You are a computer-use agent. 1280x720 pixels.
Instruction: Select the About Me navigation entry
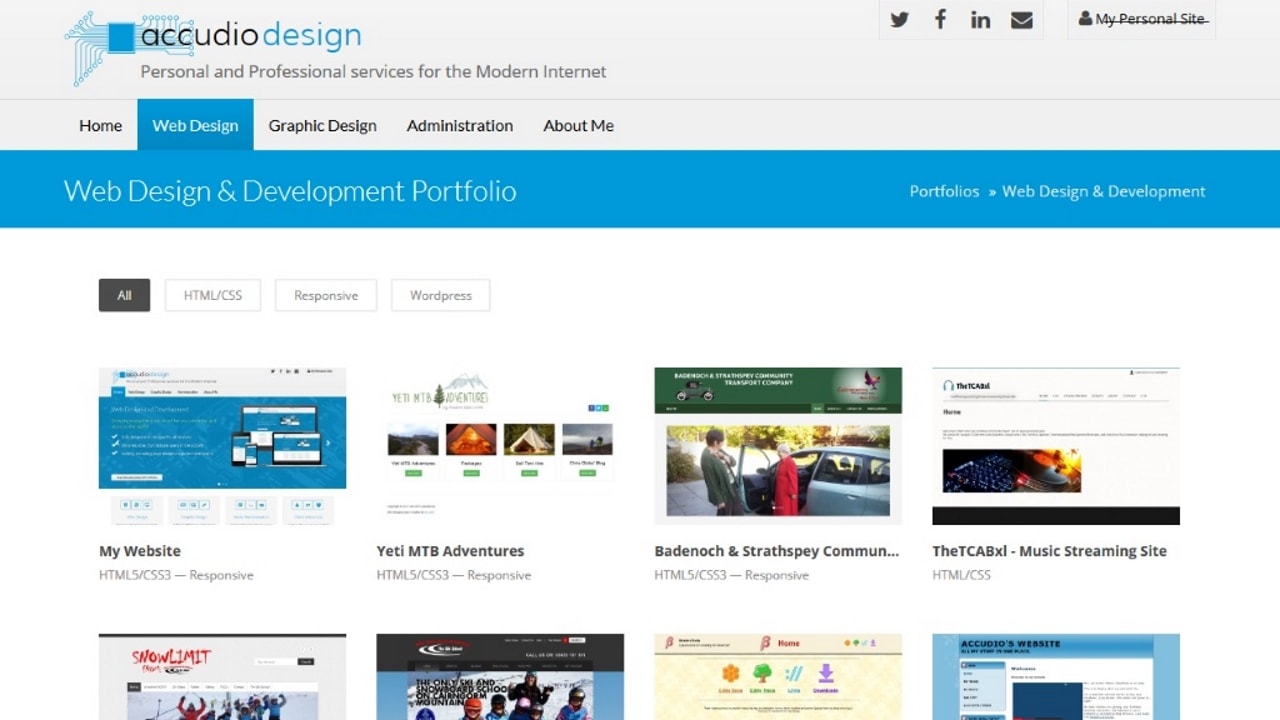578,125
